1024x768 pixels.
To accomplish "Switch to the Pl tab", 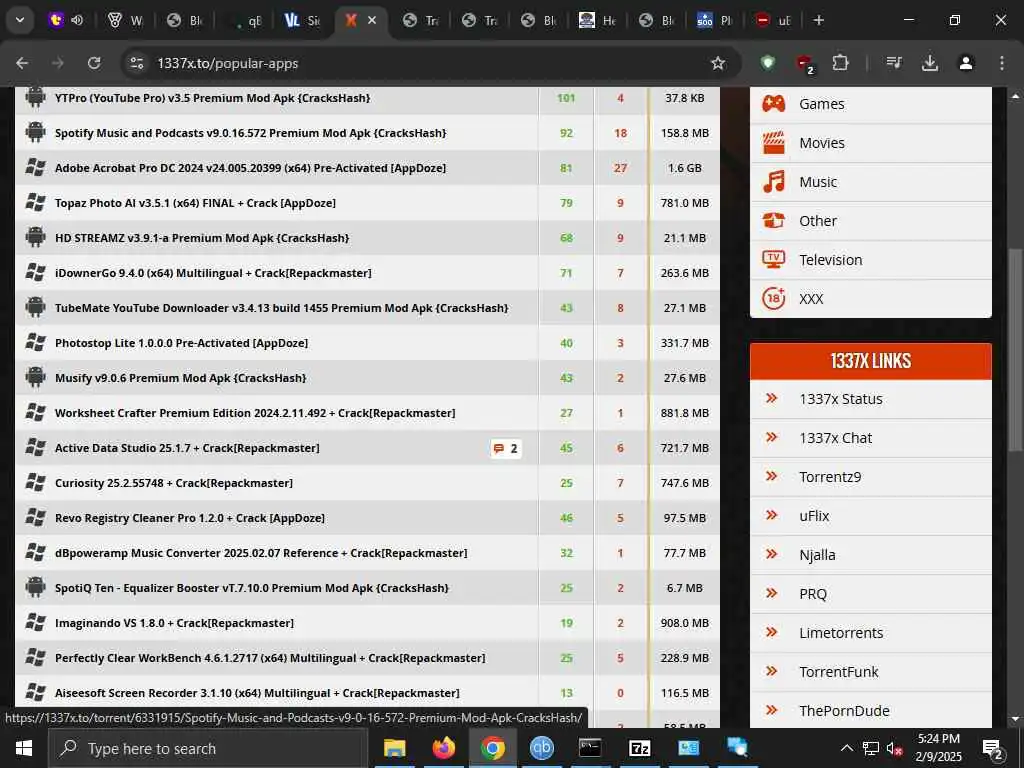I will click(716, 20).
